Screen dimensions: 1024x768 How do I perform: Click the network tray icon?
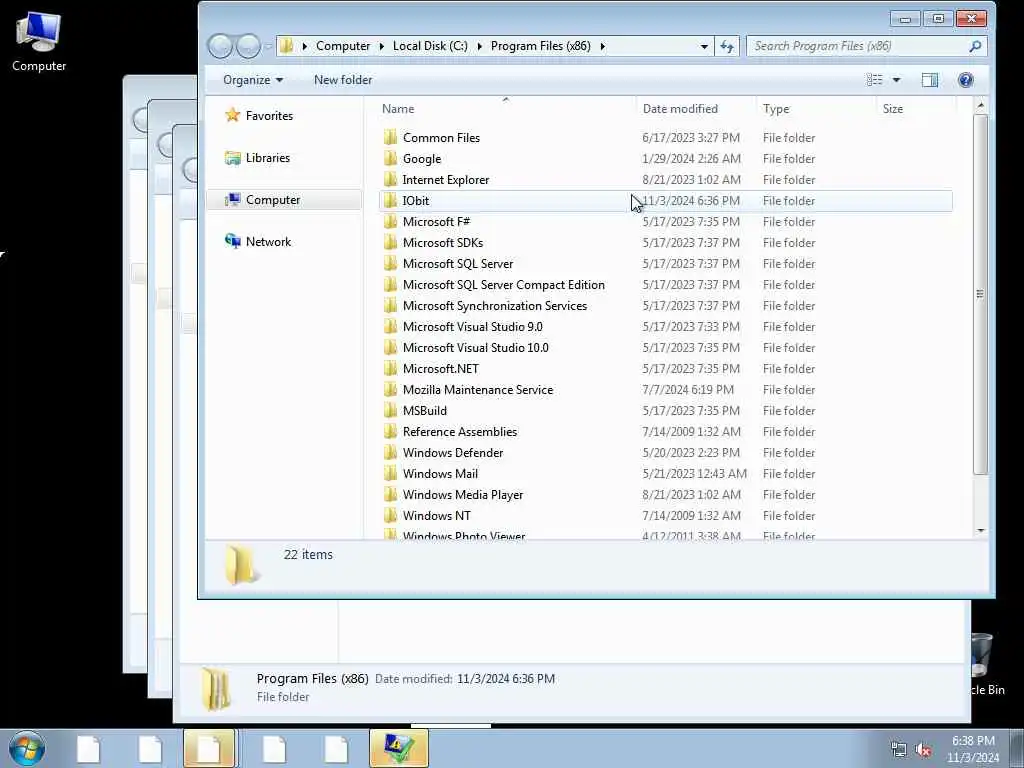click(x=899, y=750)
